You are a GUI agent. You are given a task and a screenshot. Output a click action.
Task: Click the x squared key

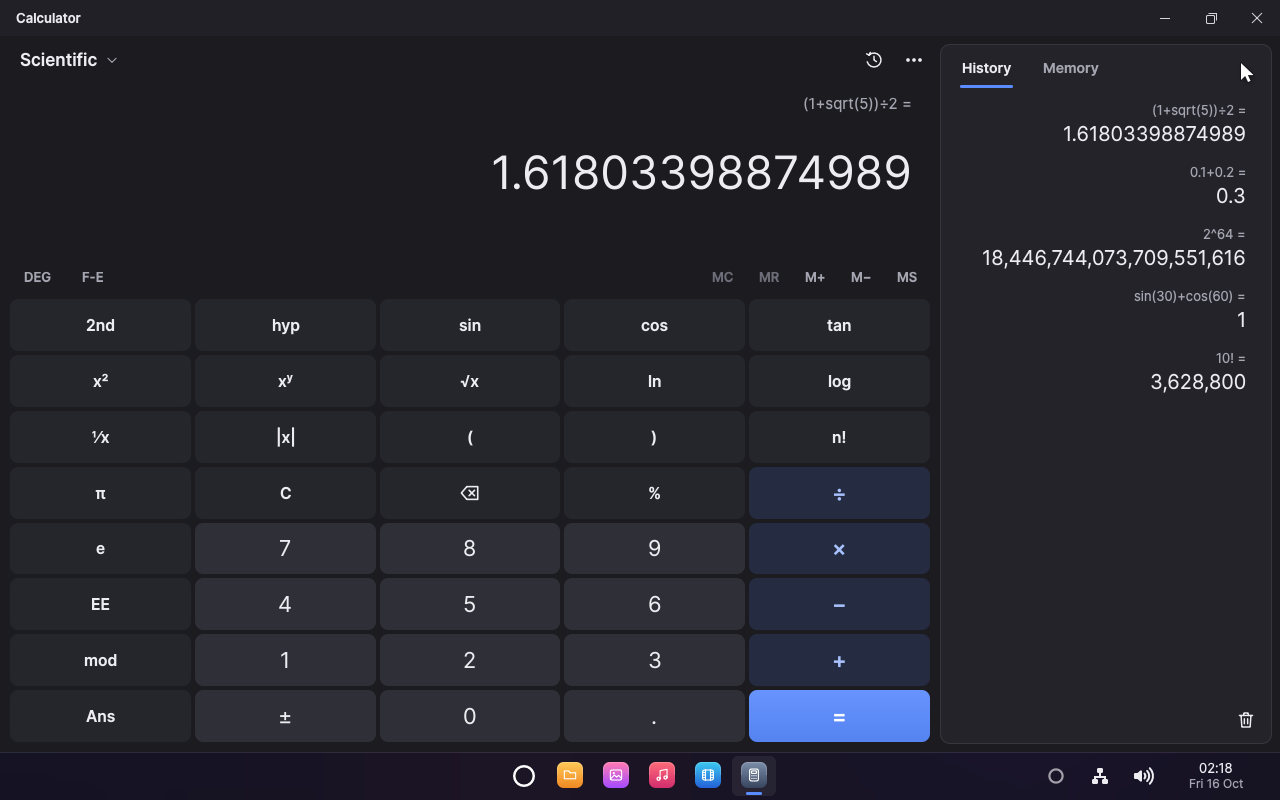[x=100, y=381]
